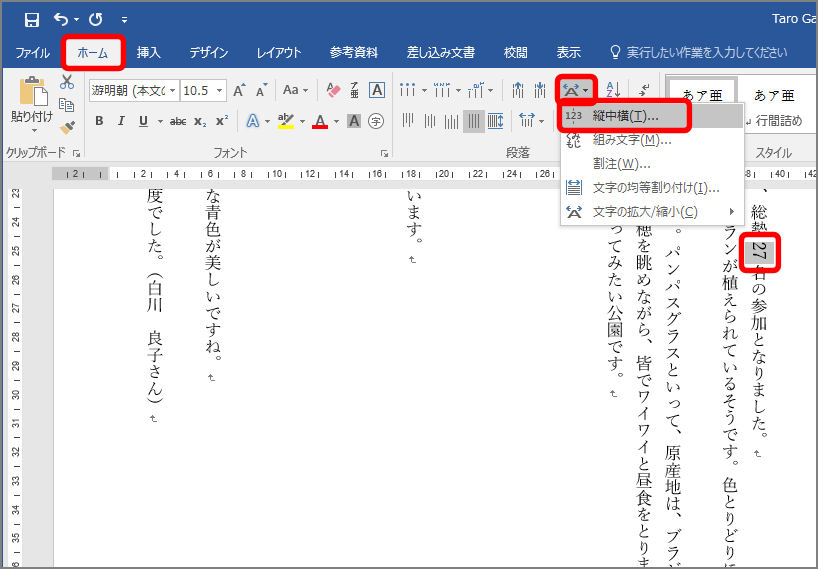Screen dimensions: 818x569
Task: Click the Numbering list icon
Action: point(442,90)
